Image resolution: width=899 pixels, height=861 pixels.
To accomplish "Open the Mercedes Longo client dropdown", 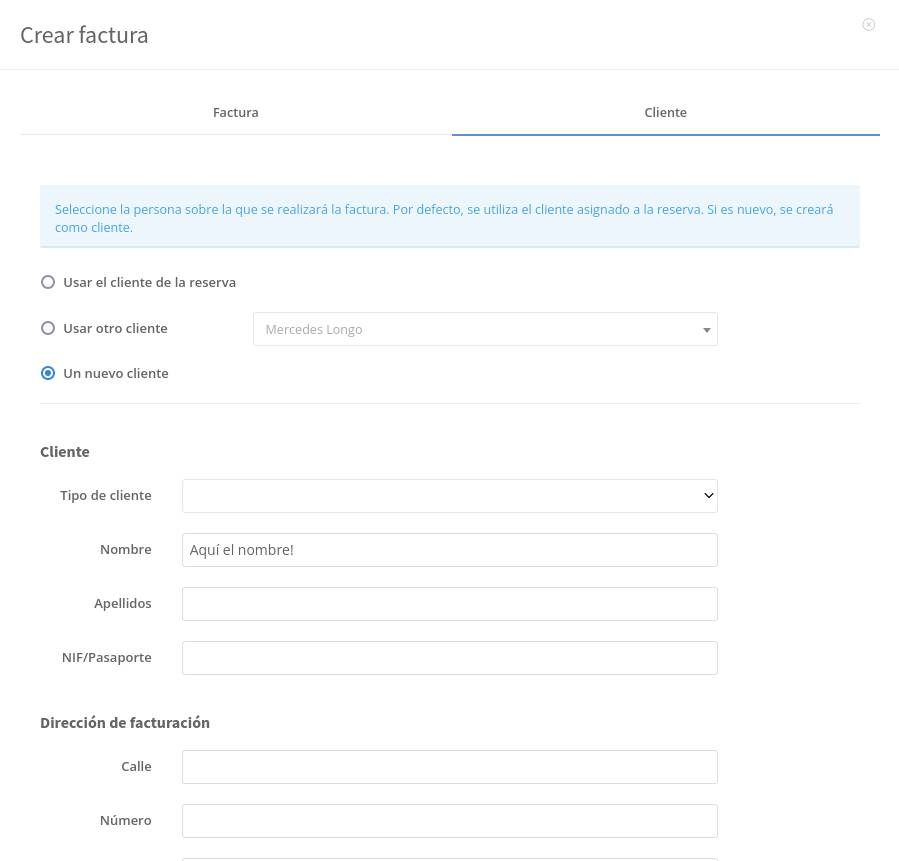I will [485, 329].
